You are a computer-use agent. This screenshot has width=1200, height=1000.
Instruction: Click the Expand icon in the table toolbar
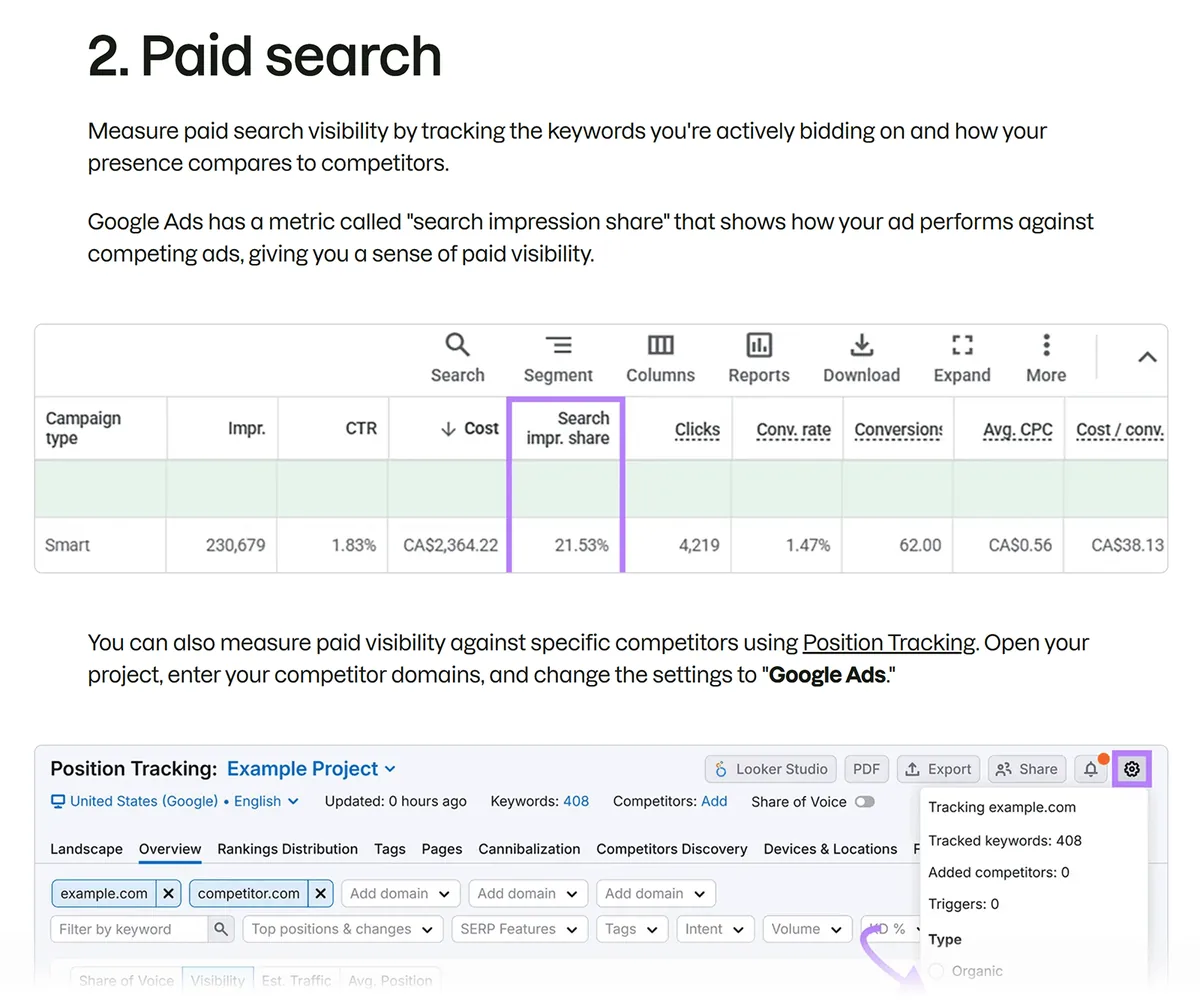[x=962, y=345]
